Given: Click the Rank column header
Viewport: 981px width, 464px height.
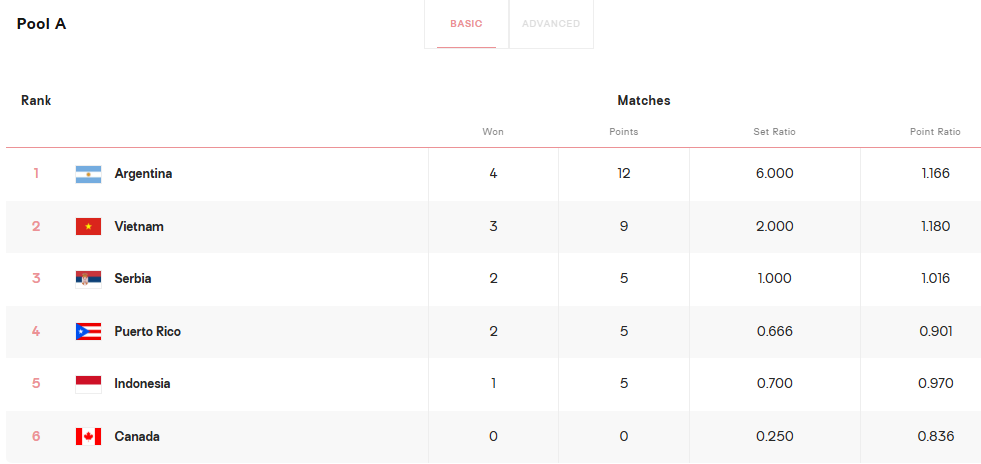Looking at the screenshot, I should click(36, 100).
